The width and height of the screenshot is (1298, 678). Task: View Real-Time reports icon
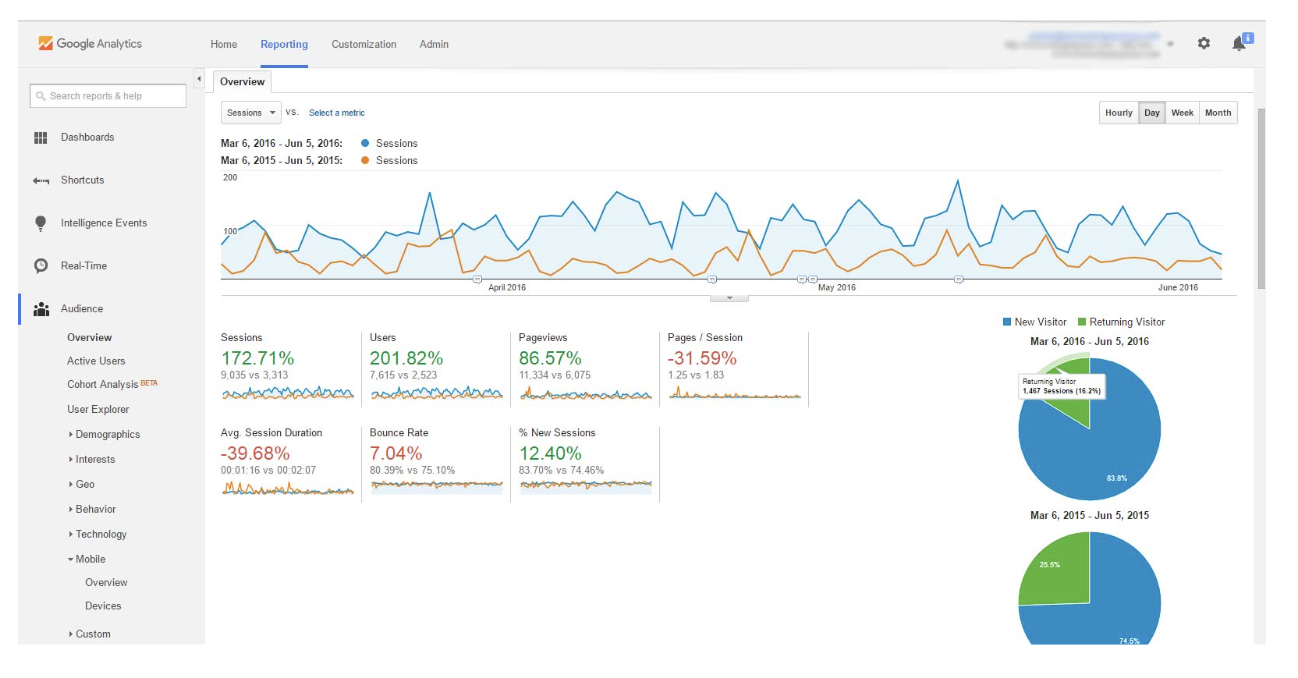click(41, 265)
